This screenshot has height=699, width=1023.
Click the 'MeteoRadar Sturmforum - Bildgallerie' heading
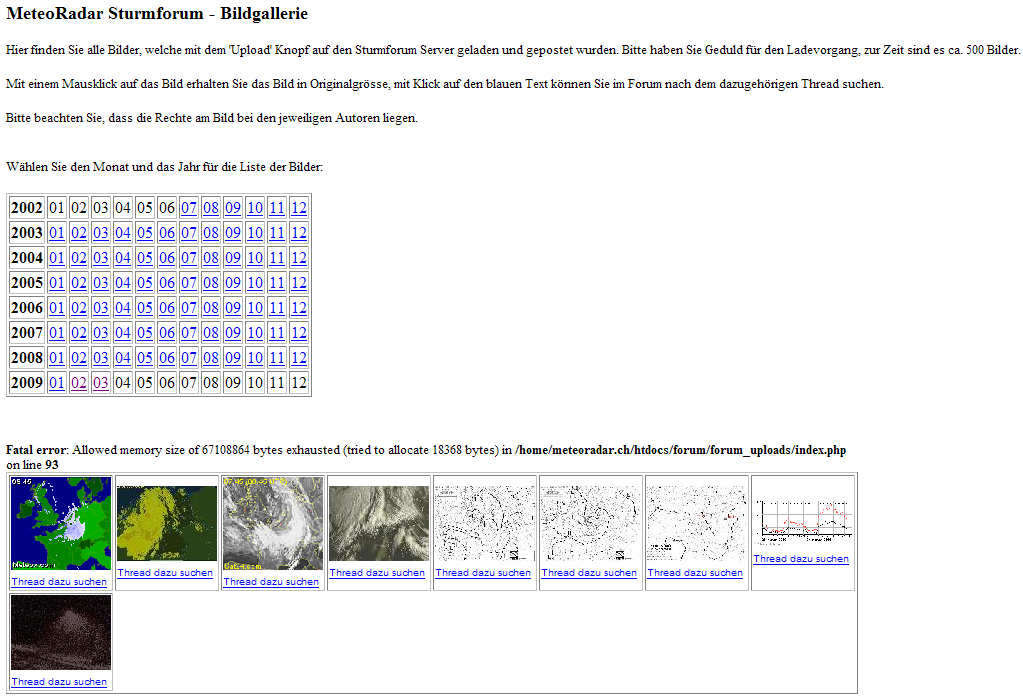157,14
